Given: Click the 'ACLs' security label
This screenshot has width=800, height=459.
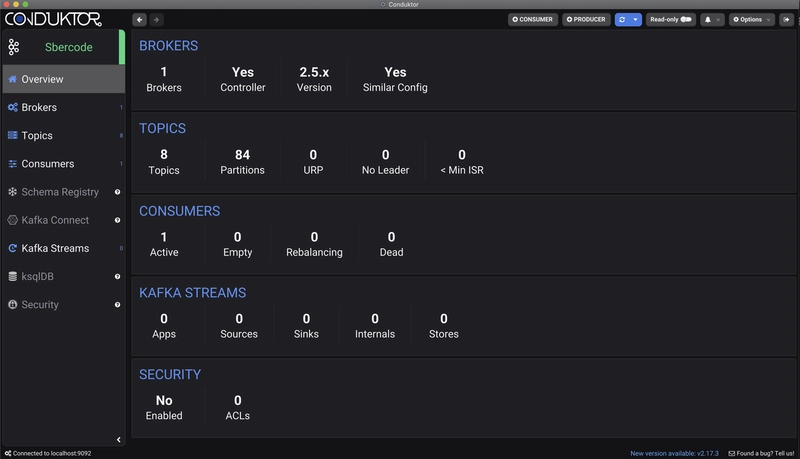Looking at the screenshot, I should (238, 416).
